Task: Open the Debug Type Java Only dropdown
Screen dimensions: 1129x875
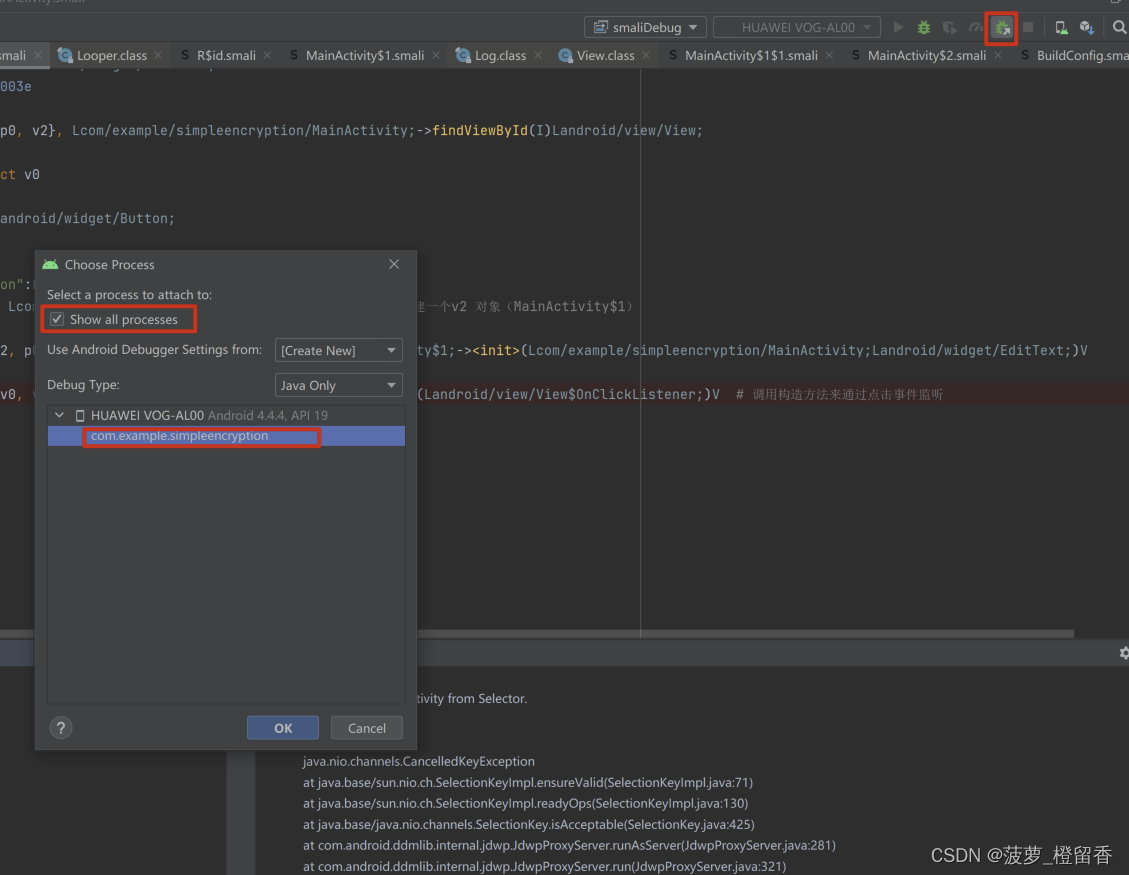Action: [x=338, y=385]
